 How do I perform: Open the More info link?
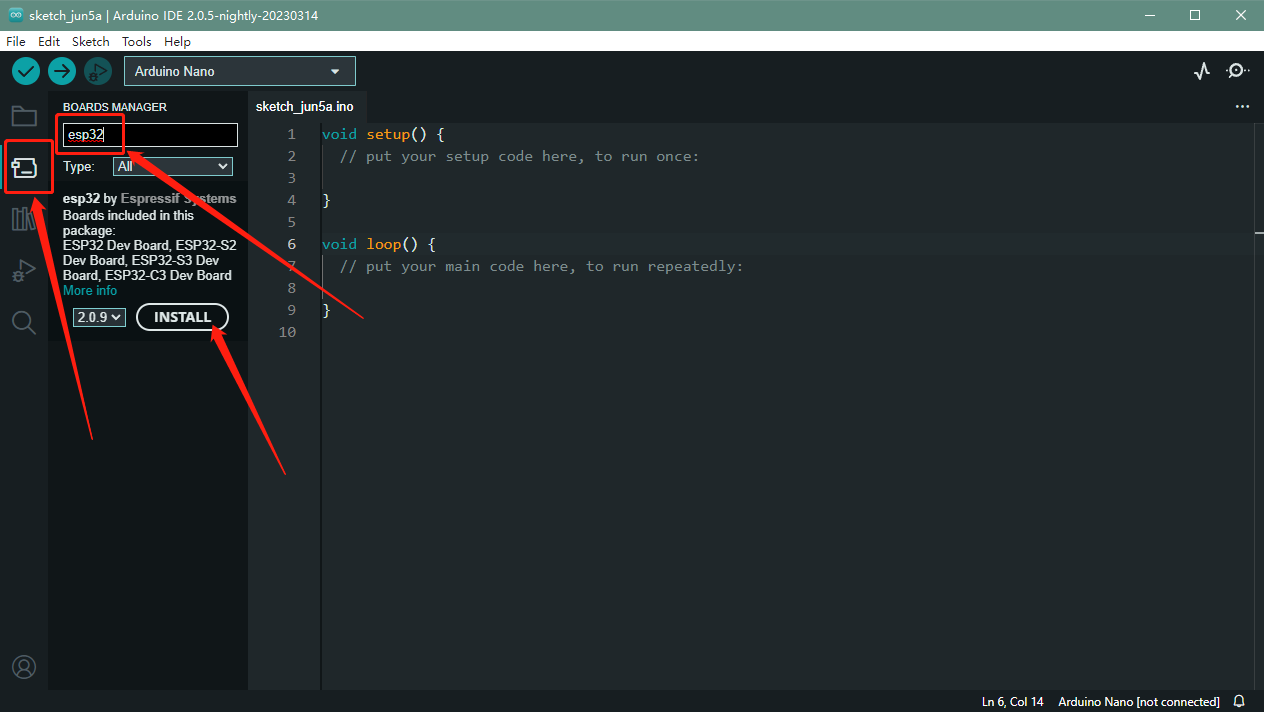(90, 290)
